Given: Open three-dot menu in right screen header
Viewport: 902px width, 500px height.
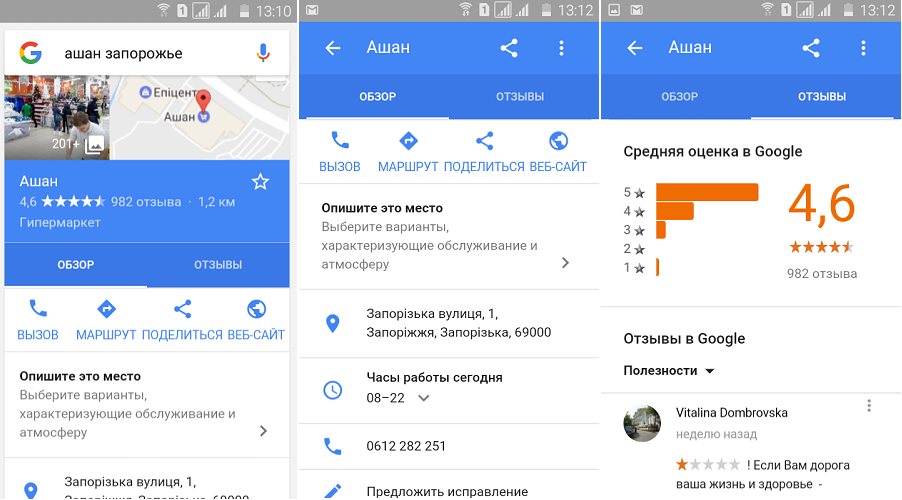Looking at the screenshot, I should coord(863,48).
